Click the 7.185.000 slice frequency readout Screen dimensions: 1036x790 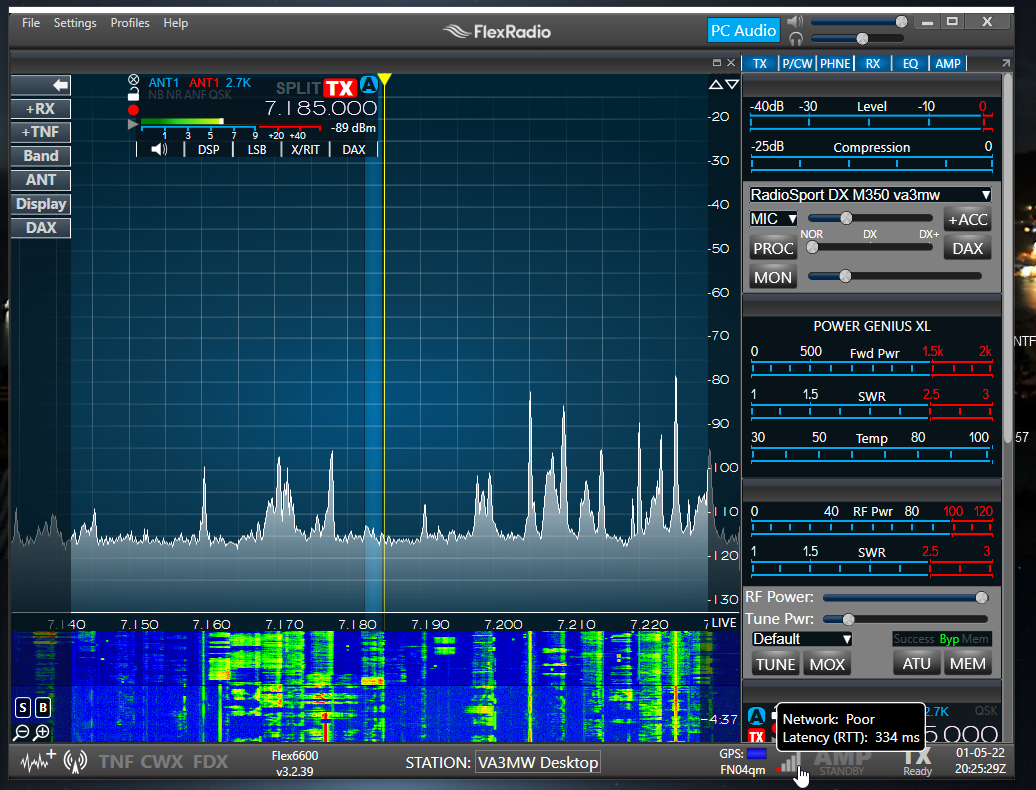point(320,108)
